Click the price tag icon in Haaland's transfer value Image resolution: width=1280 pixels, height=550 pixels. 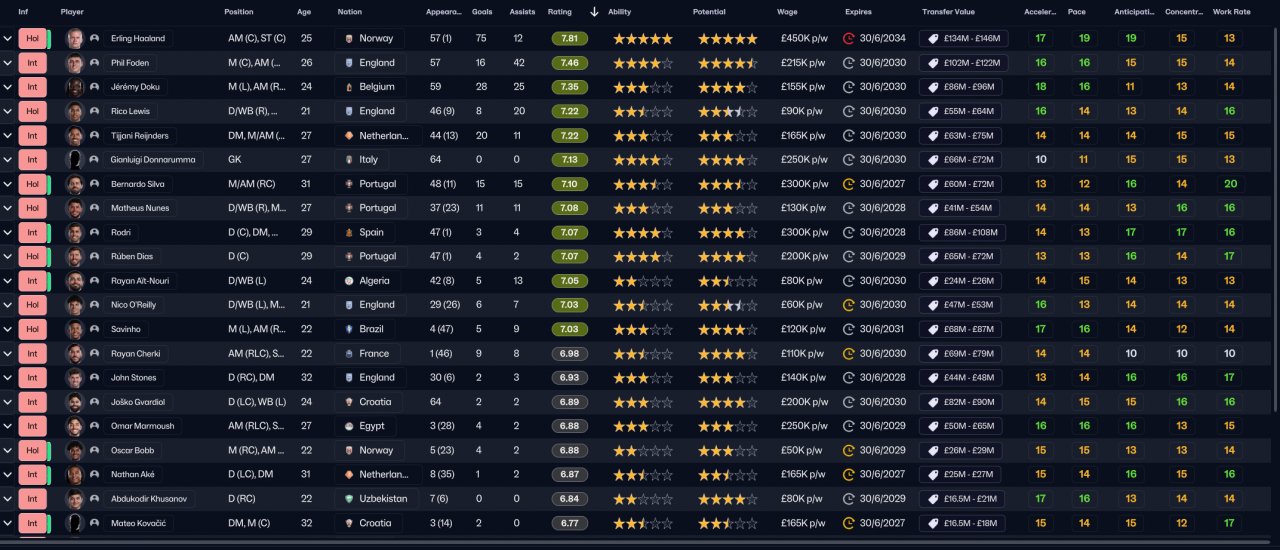pyautogui.click(x=932, y=39)
